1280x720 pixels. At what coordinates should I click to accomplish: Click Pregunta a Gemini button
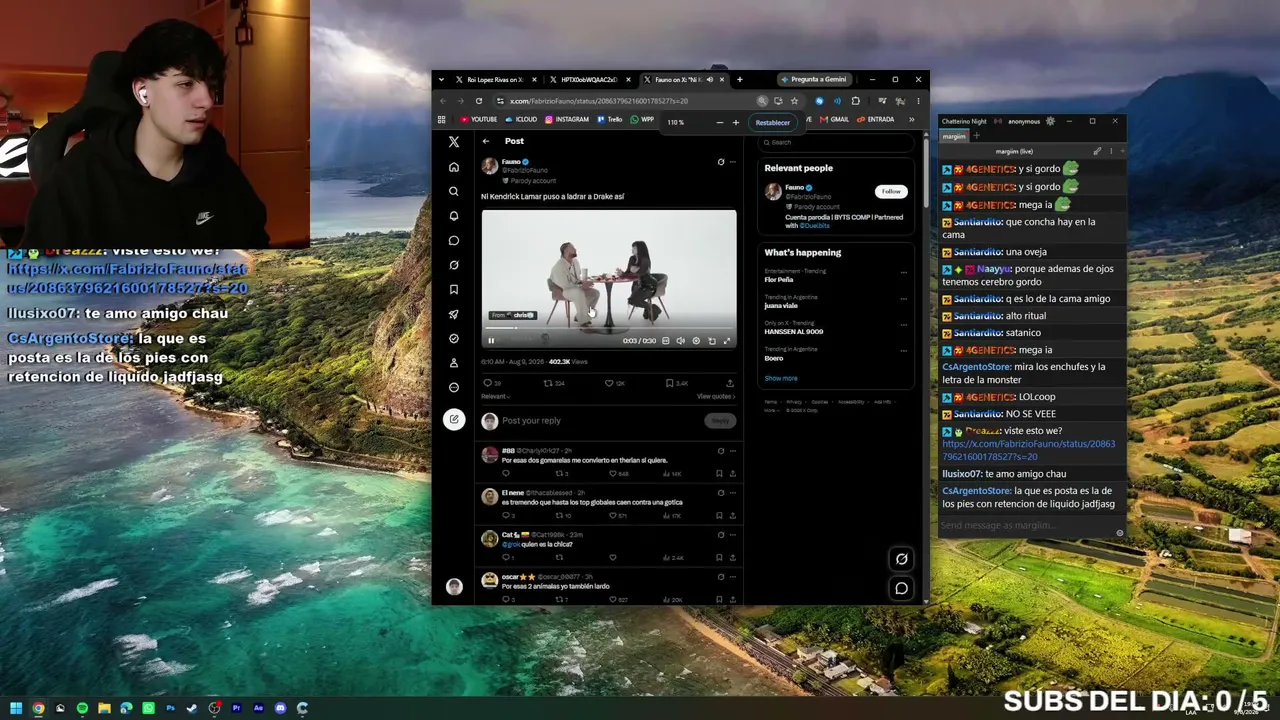point(814,79)
